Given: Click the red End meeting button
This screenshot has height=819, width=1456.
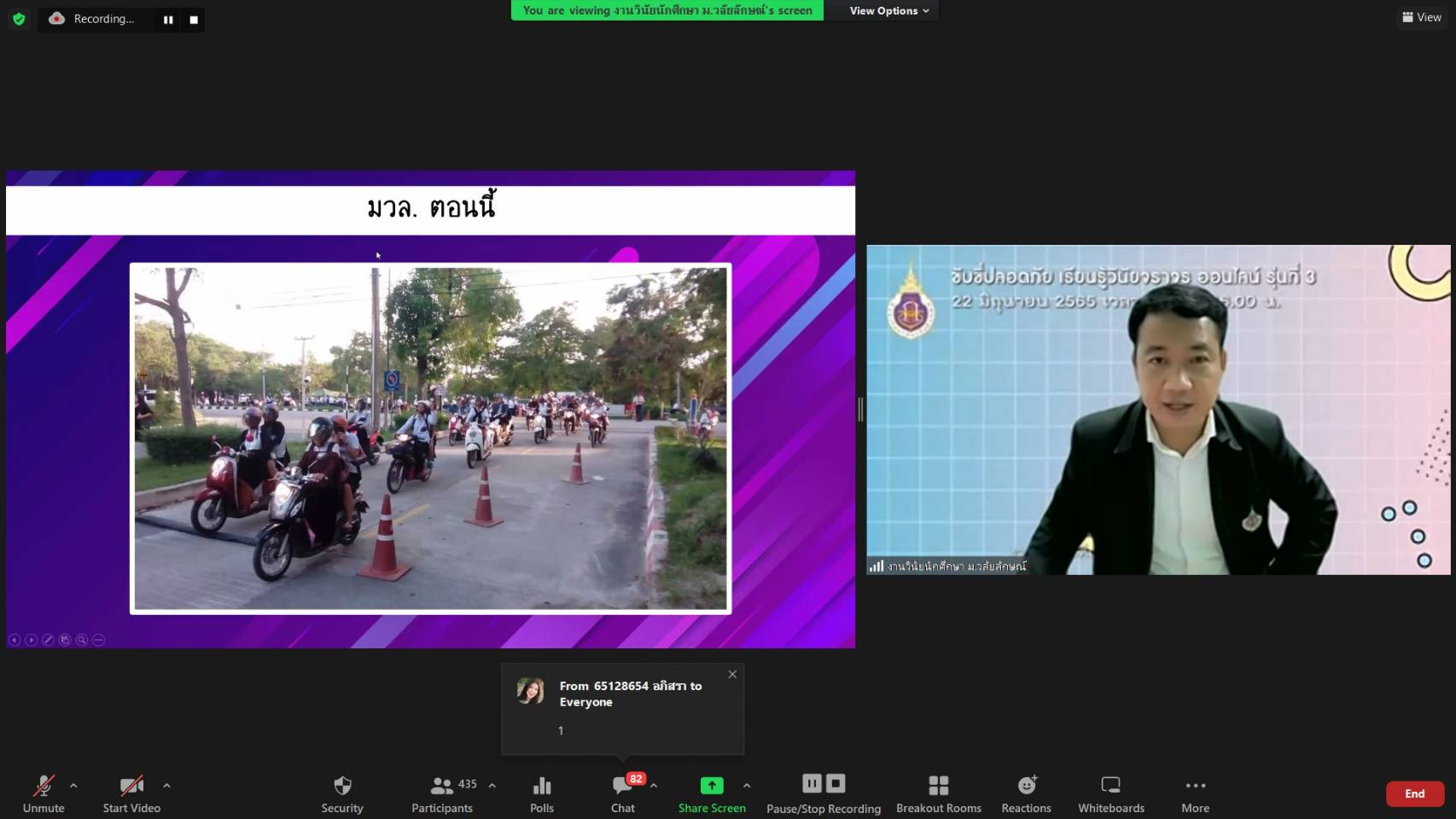Looking at the screenshot, I should [x=1414, y=793].
